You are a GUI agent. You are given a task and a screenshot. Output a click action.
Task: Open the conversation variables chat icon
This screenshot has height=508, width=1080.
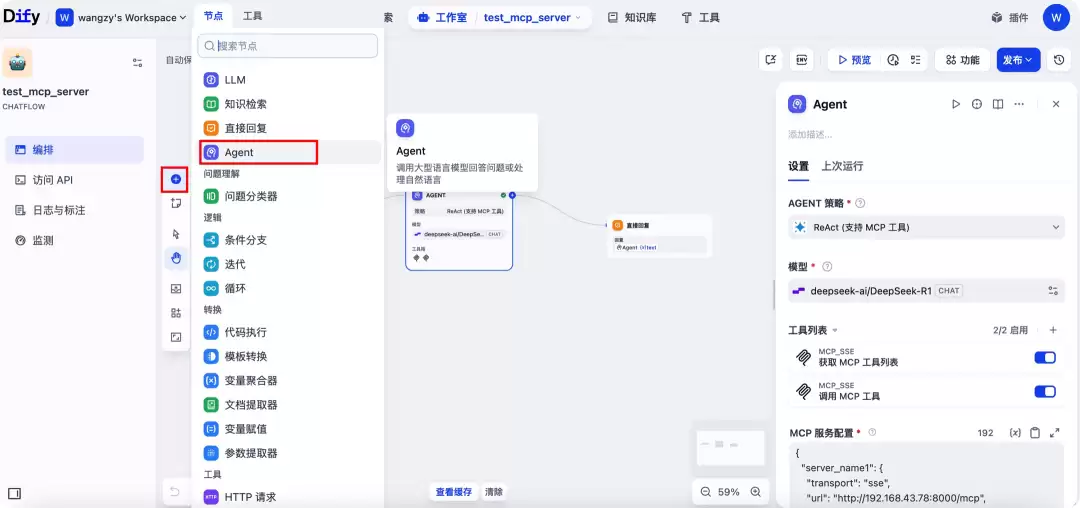[771, 60]
